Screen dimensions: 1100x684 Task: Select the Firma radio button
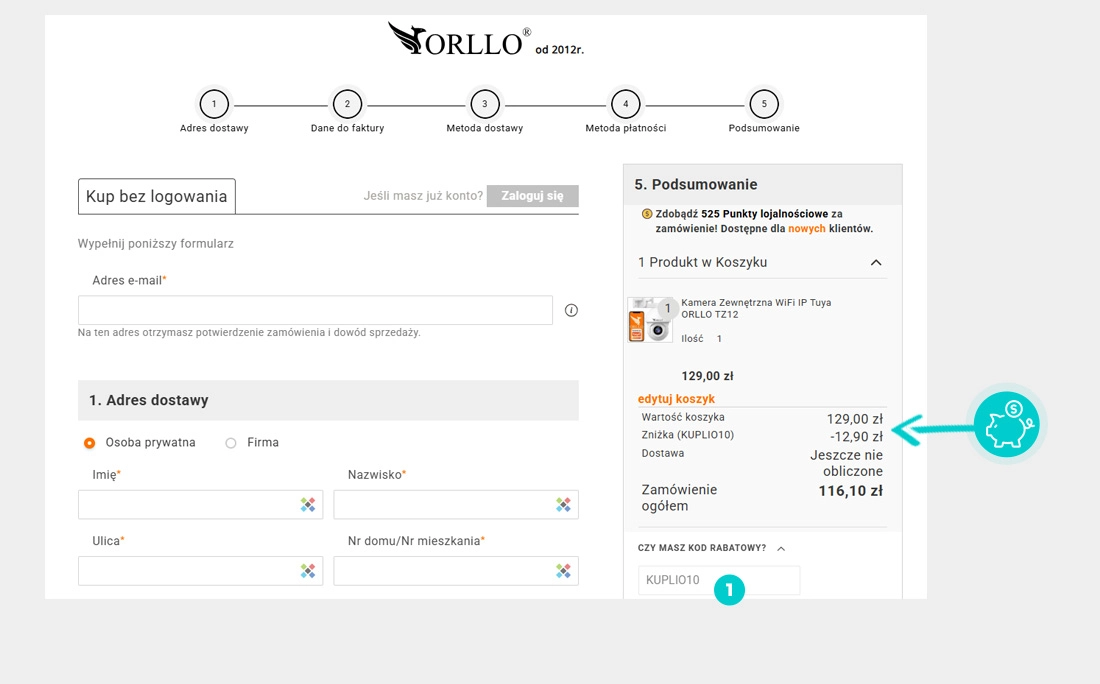point(231,443)
